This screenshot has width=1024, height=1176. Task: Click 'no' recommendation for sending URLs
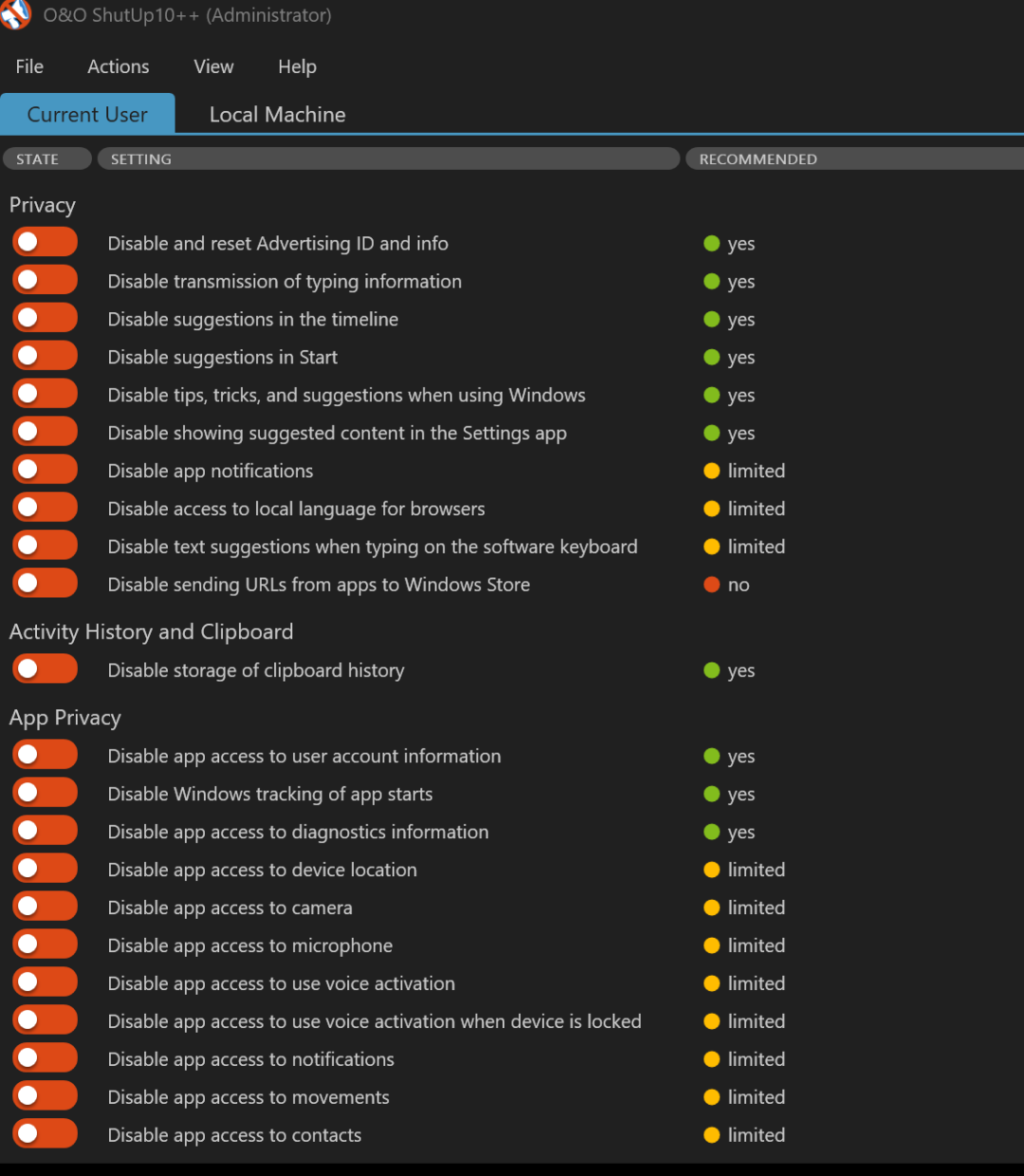click(739, 585)
